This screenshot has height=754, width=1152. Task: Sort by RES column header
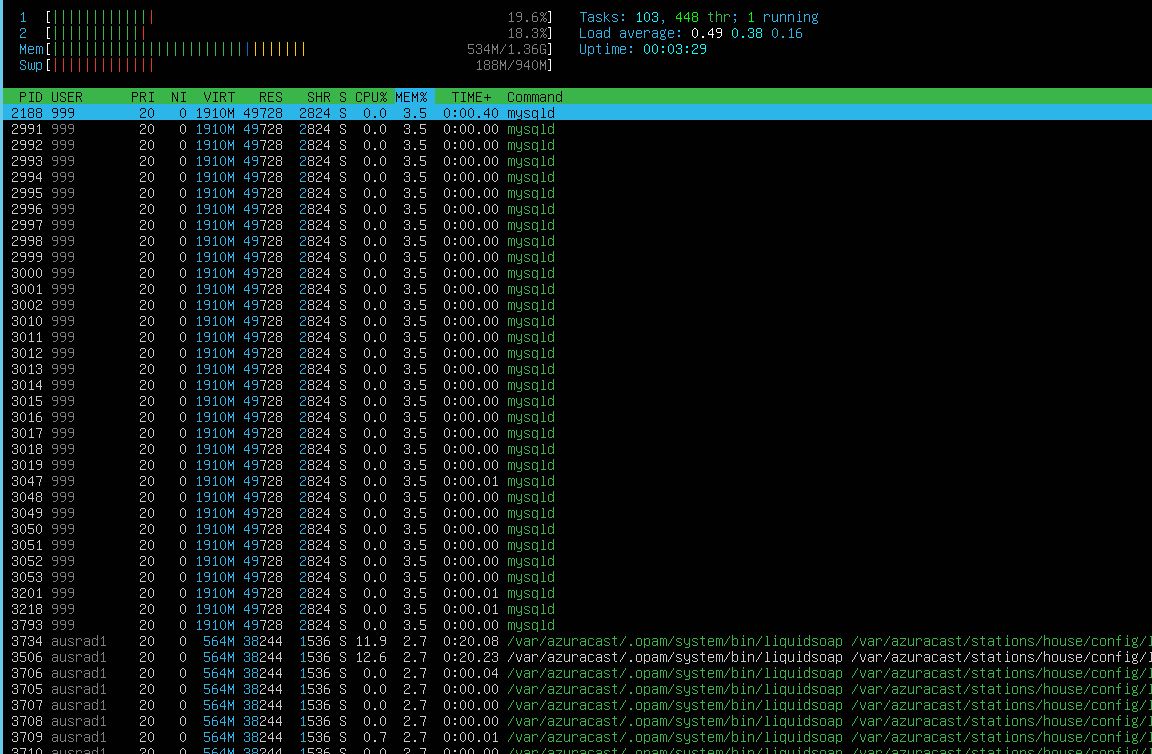click(270, 97)
